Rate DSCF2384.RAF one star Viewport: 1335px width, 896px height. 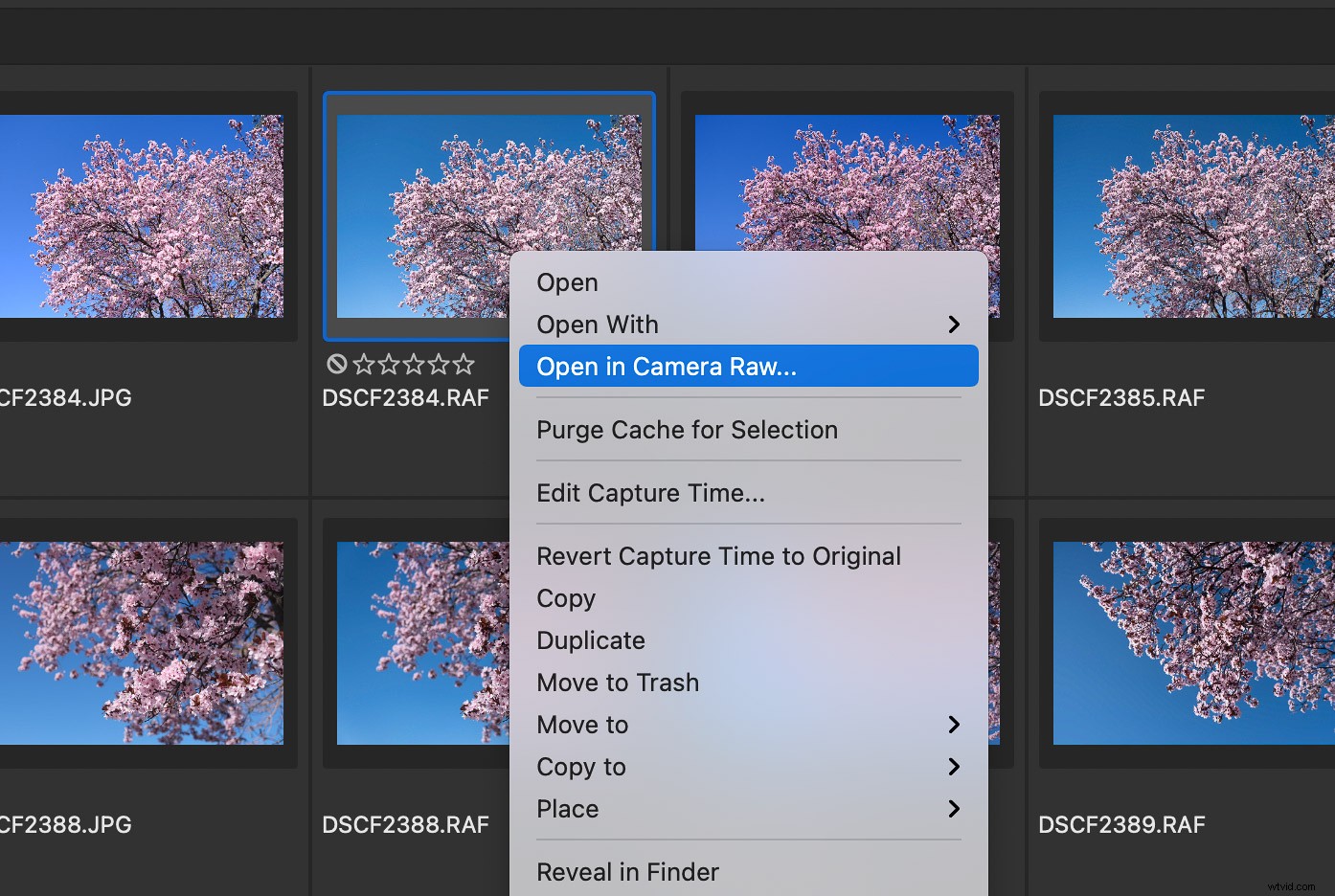(x=363, y=364)
